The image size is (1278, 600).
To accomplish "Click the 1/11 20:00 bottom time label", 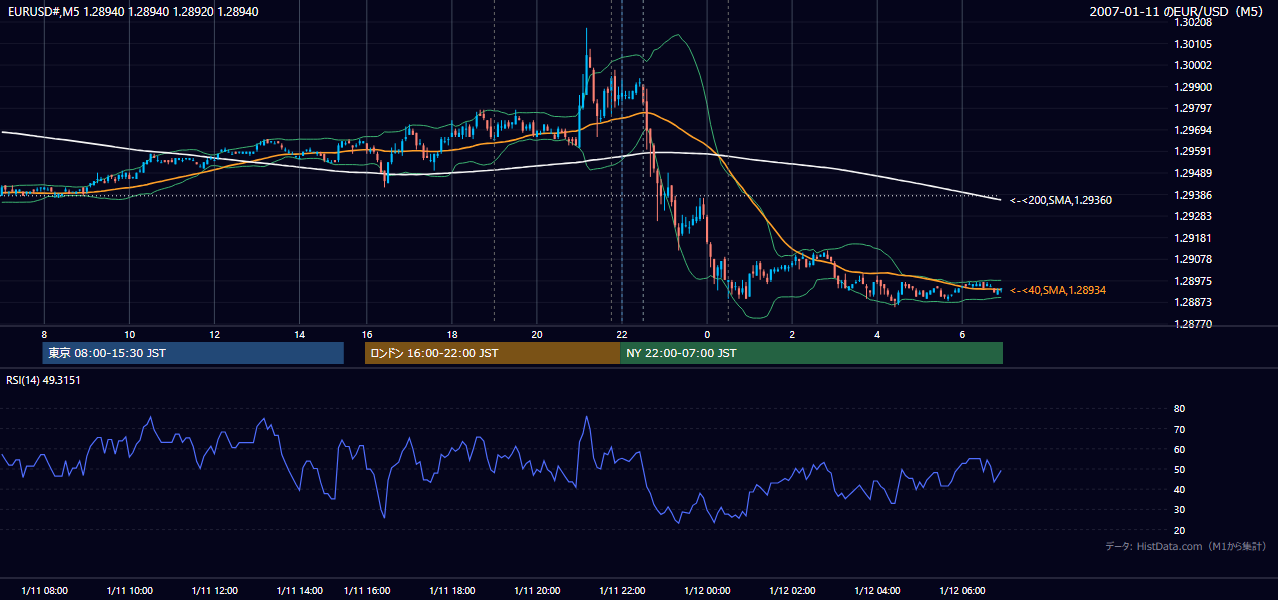I will coord(537,590).
